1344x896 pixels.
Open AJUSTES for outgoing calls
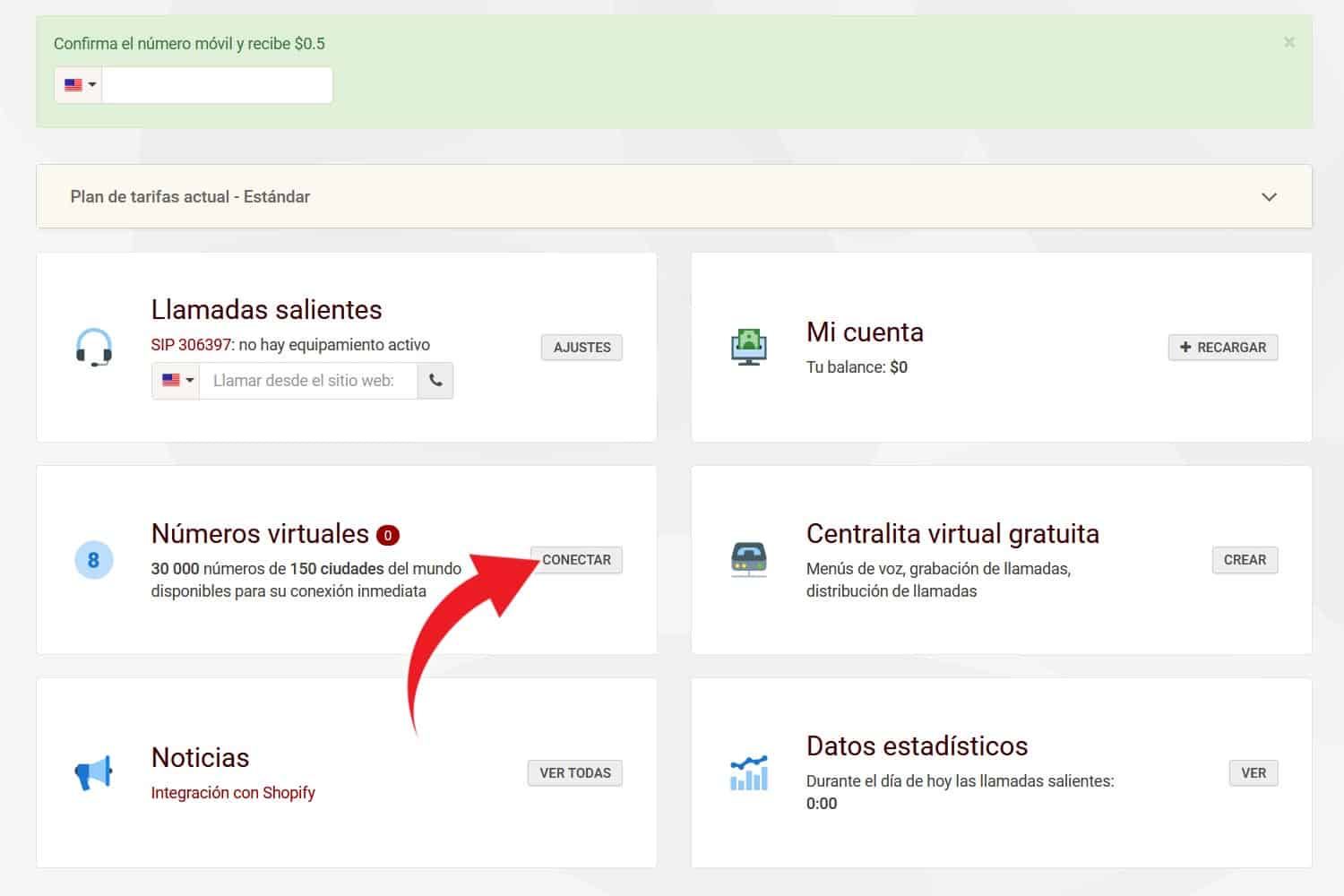(x=582, y=348)
